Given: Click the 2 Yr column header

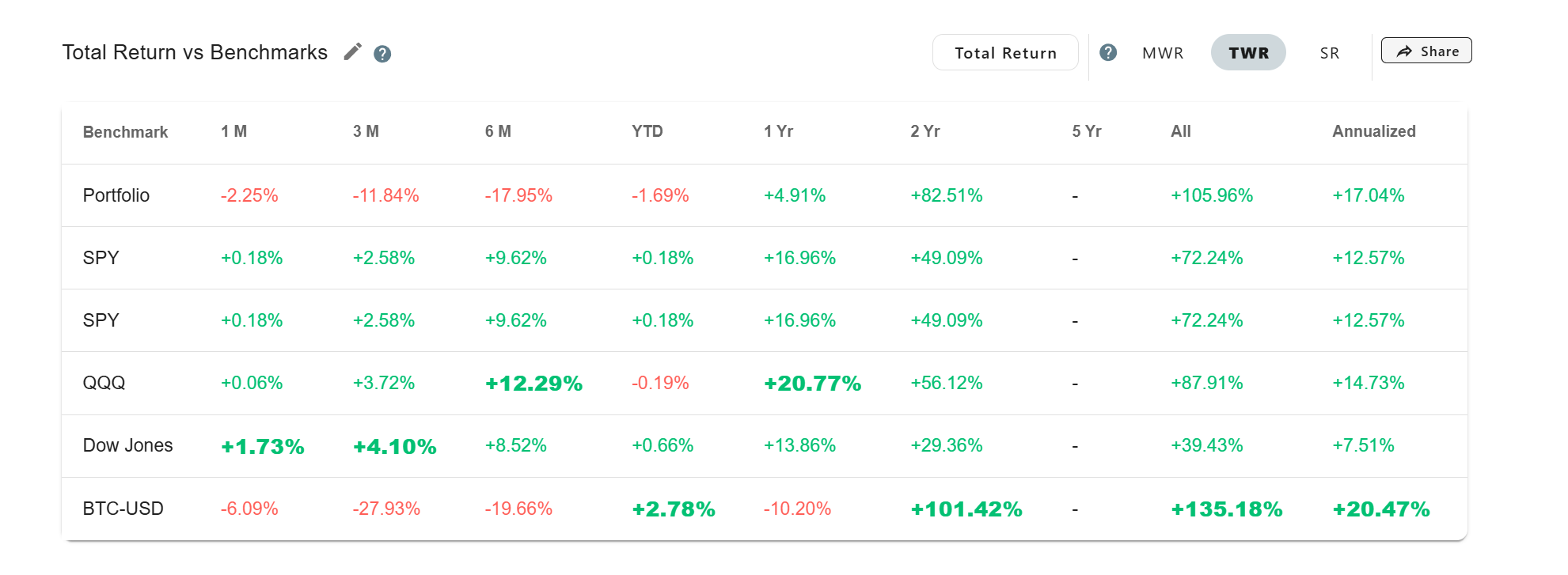Looking at the screenshot, I should pyautogui.click(x=925, y=131).
